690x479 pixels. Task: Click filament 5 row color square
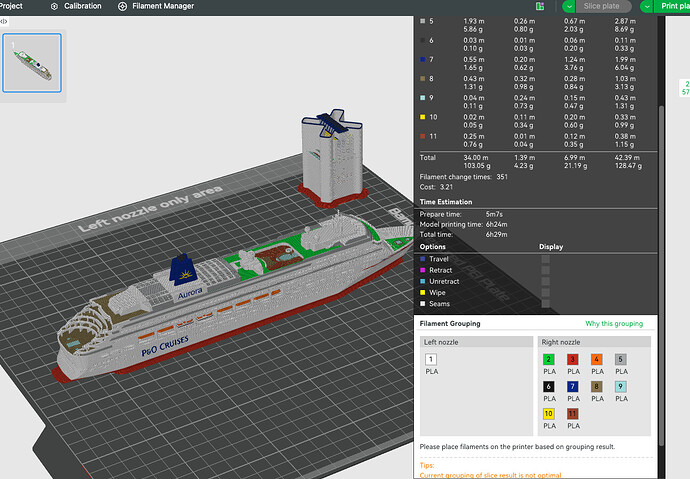coord(423,21)
